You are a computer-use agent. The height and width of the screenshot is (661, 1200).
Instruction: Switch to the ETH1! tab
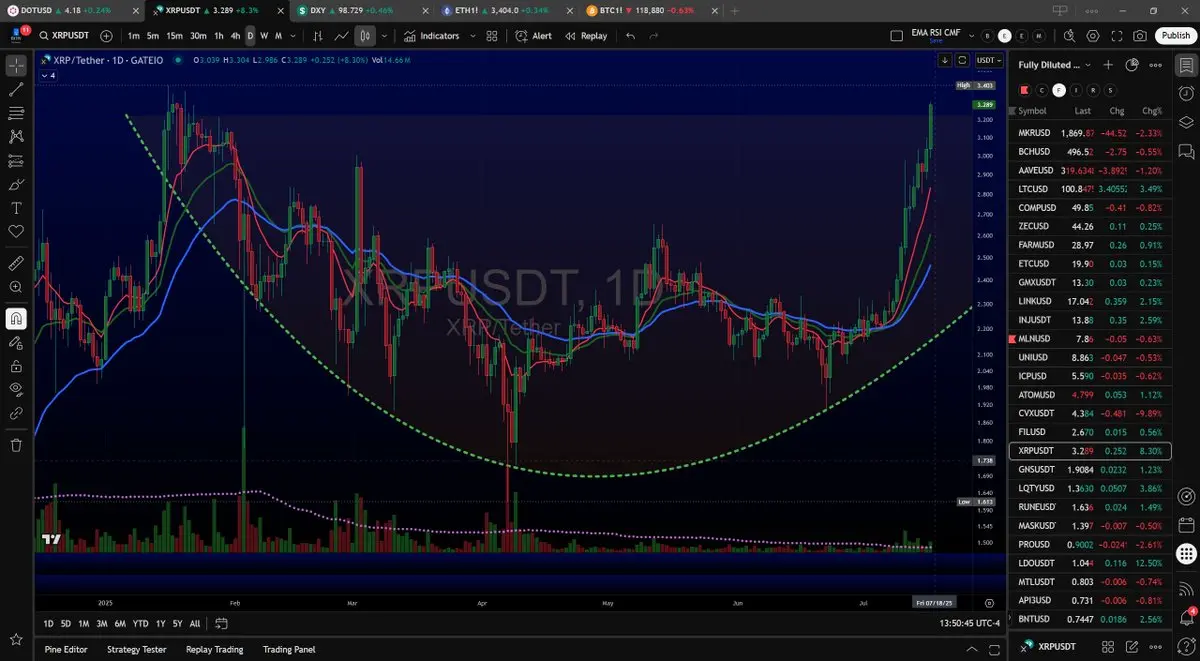tap(509, 10)
